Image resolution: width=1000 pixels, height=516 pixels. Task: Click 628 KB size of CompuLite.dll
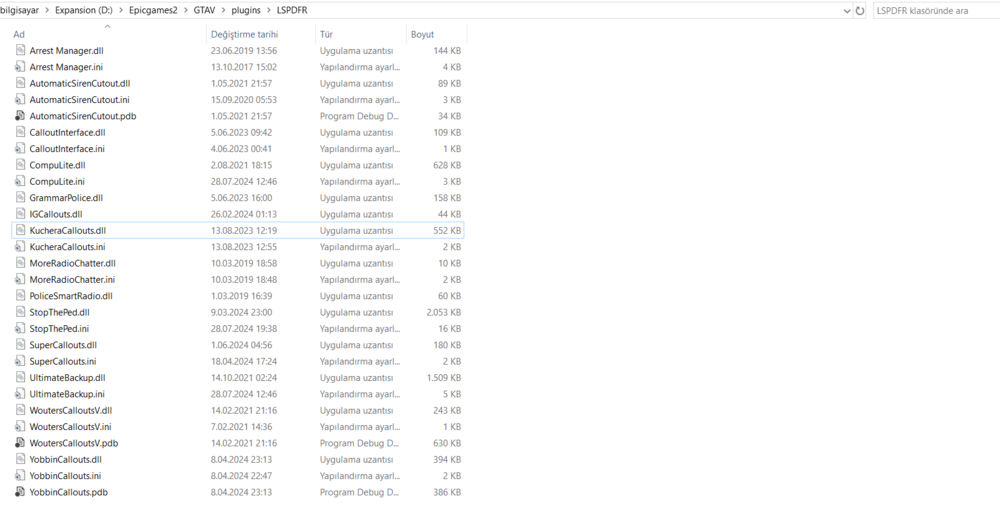tap(447, 165)
